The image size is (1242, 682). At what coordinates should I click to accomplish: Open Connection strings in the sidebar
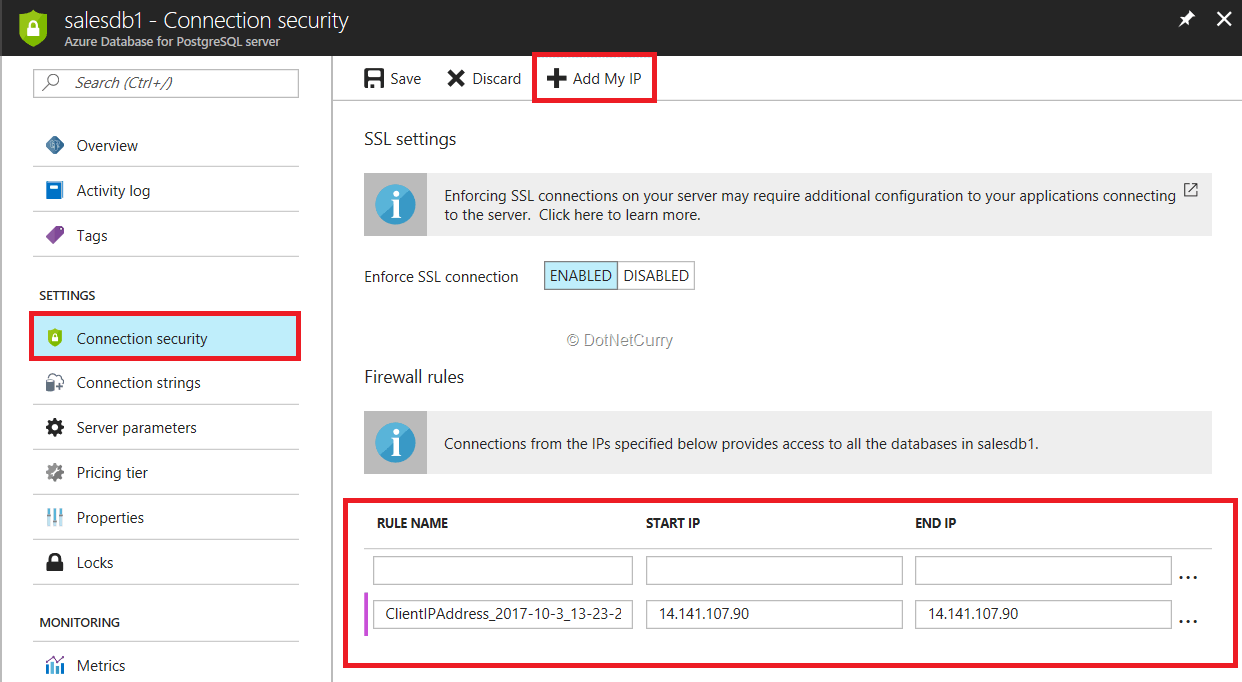tap(166, 382)
